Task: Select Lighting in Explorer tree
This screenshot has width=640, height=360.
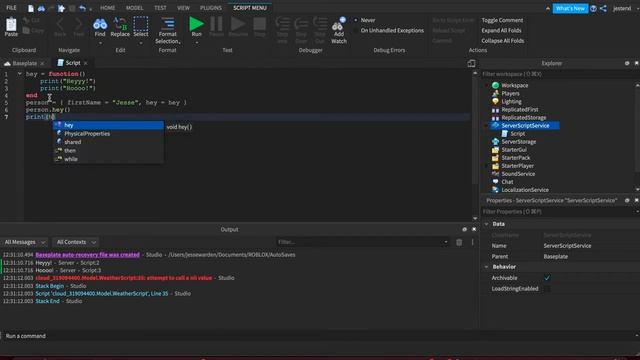Action: (x=511, y=102)
